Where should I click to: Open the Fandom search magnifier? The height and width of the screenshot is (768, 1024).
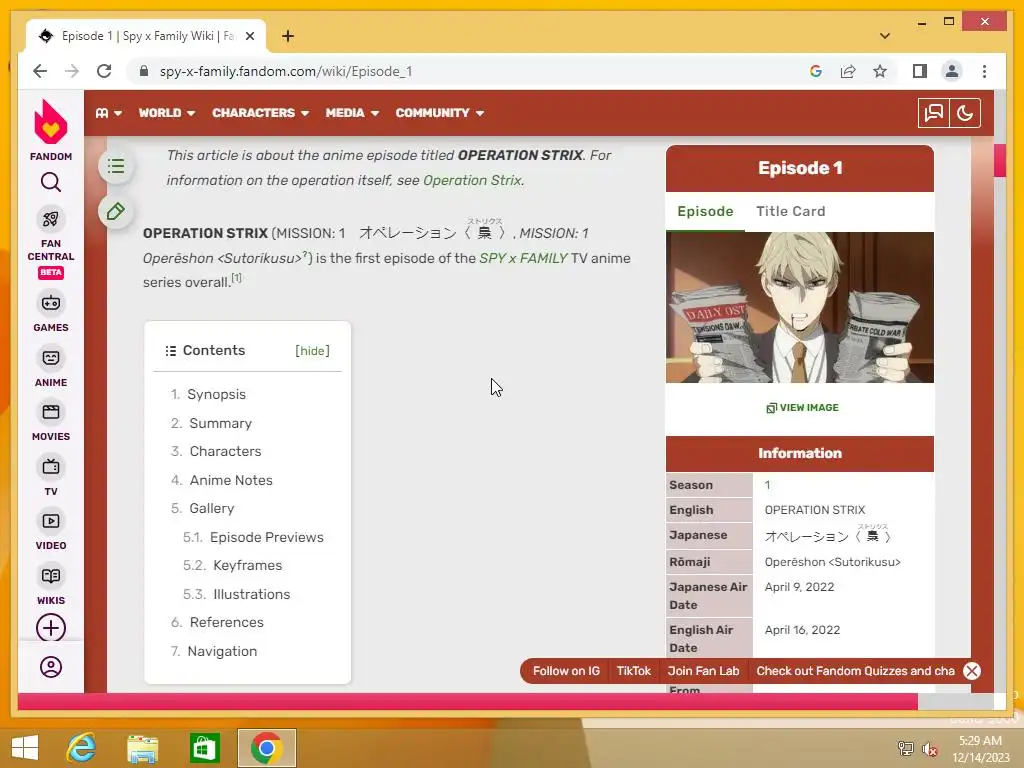coord(51,182)
